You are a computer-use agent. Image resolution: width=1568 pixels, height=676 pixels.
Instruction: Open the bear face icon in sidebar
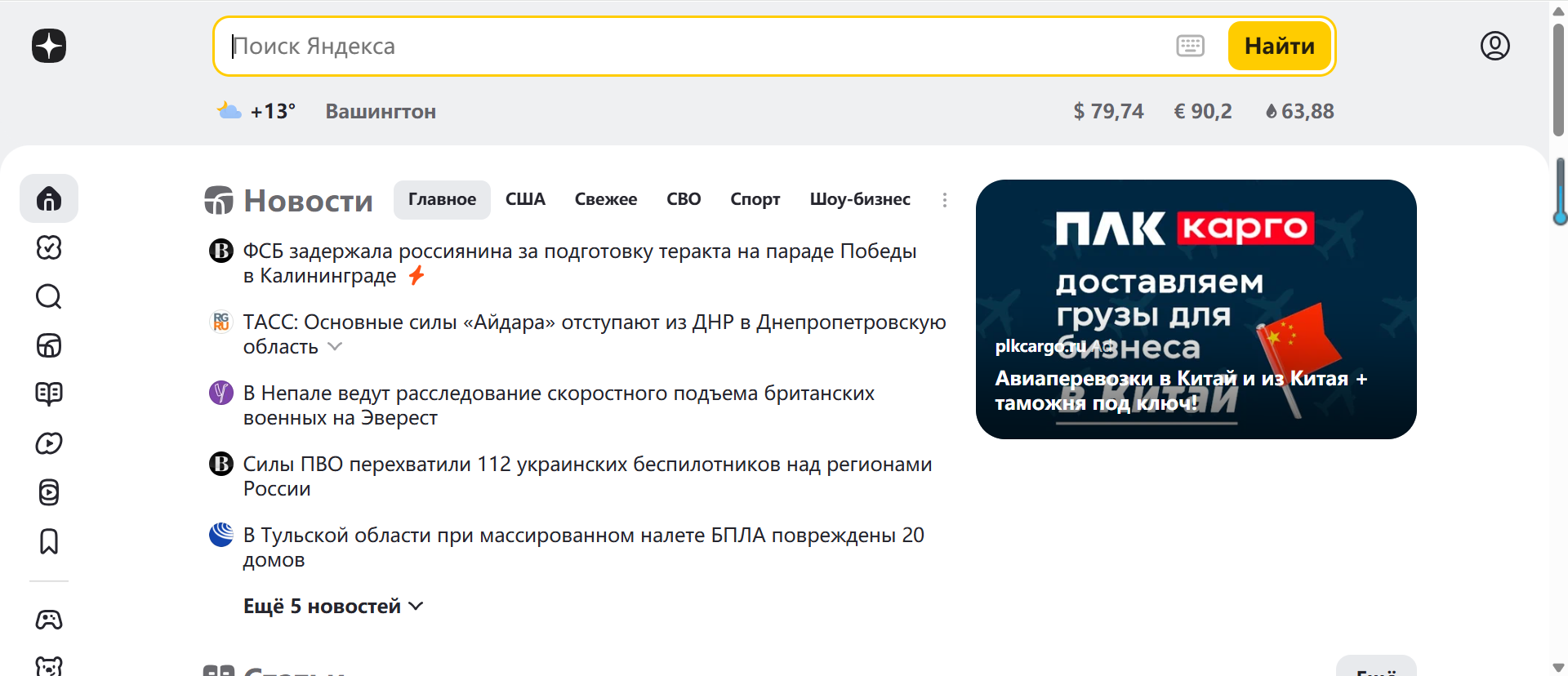[x=49, y=666]
